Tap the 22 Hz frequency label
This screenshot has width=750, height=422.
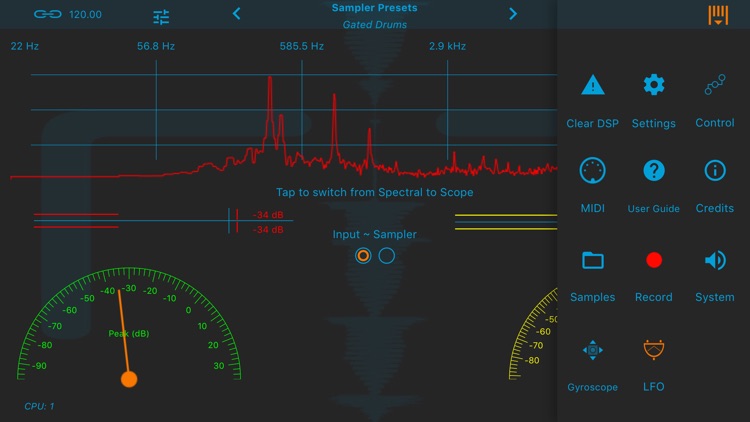click(x=25, y=46)
